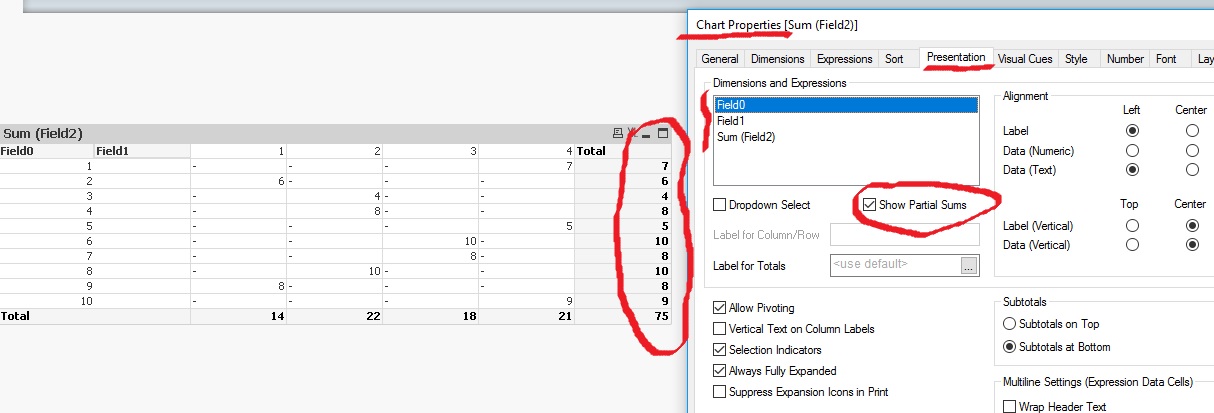Disable Always Fully Expanded option
This screenshot has width=1214, height=413.
pos(720,371)
